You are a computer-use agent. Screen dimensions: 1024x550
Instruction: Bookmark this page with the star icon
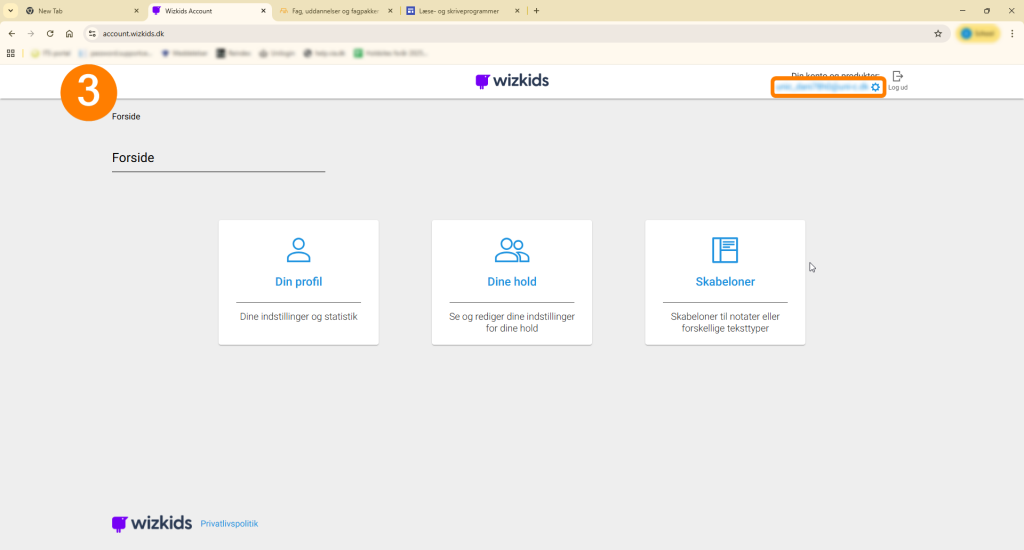coord(938,33)
